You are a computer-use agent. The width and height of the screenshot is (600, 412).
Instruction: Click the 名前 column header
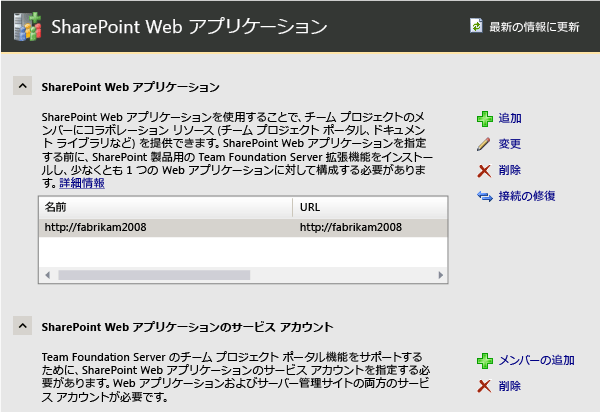pos(165,207)
